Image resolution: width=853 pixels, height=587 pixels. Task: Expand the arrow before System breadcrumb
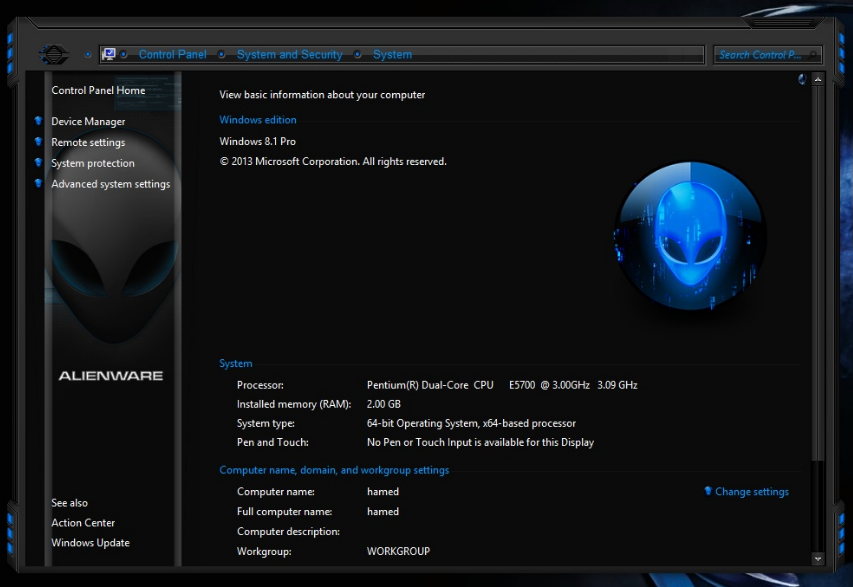[359, 55]
